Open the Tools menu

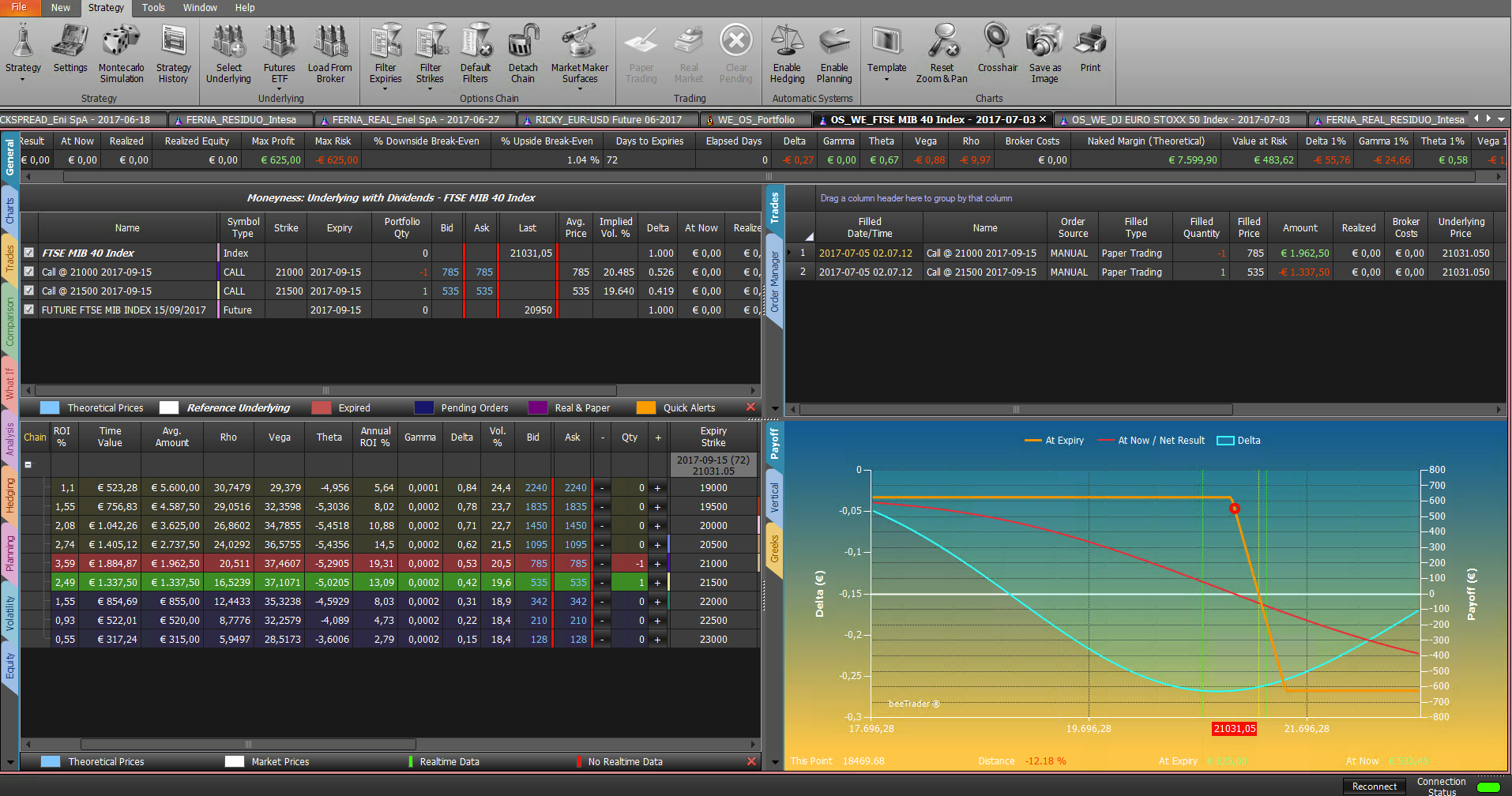(x=153, y=7)
